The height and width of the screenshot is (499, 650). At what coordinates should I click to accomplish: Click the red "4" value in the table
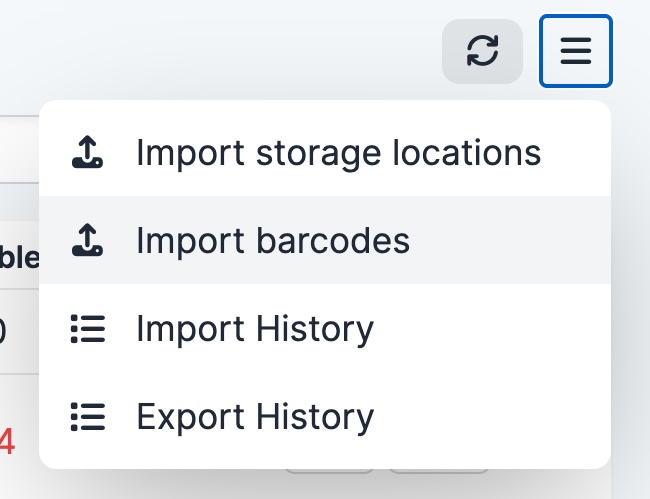(8, 441)
